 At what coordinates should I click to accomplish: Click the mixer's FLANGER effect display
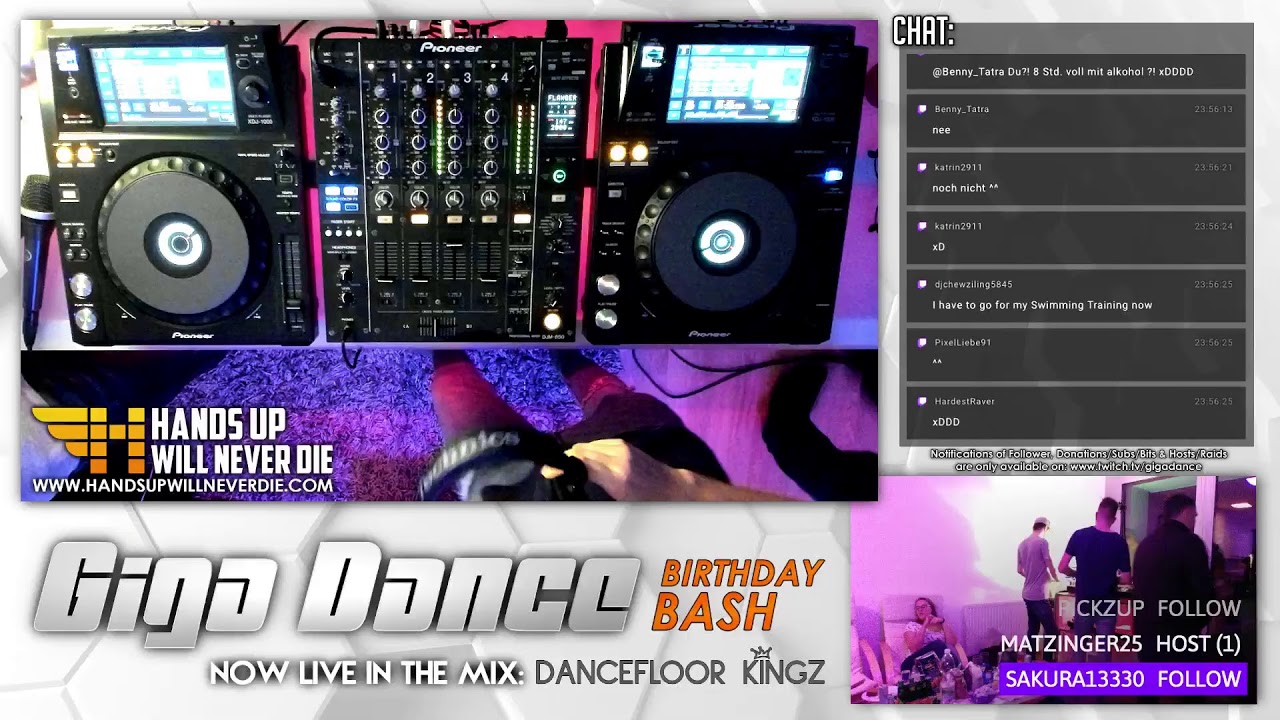click(x=561, y=115)
